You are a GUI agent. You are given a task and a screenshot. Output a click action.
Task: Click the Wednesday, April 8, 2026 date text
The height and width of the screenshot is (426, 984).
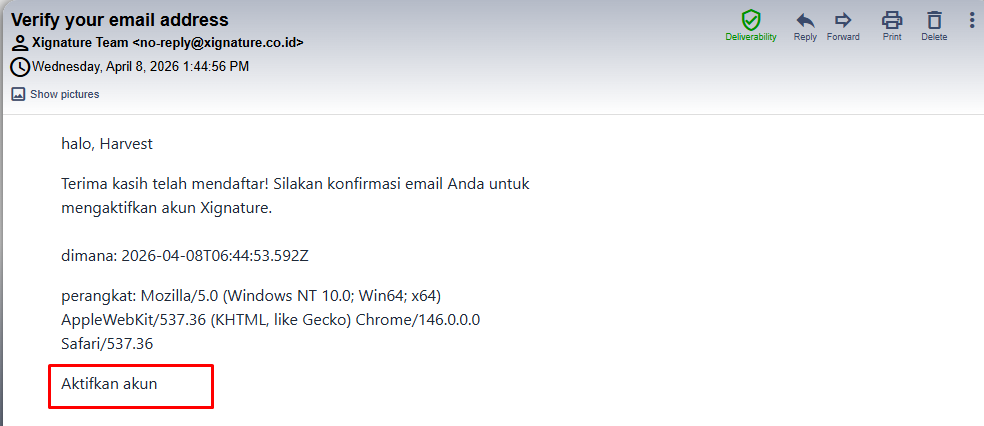[140, 67]
